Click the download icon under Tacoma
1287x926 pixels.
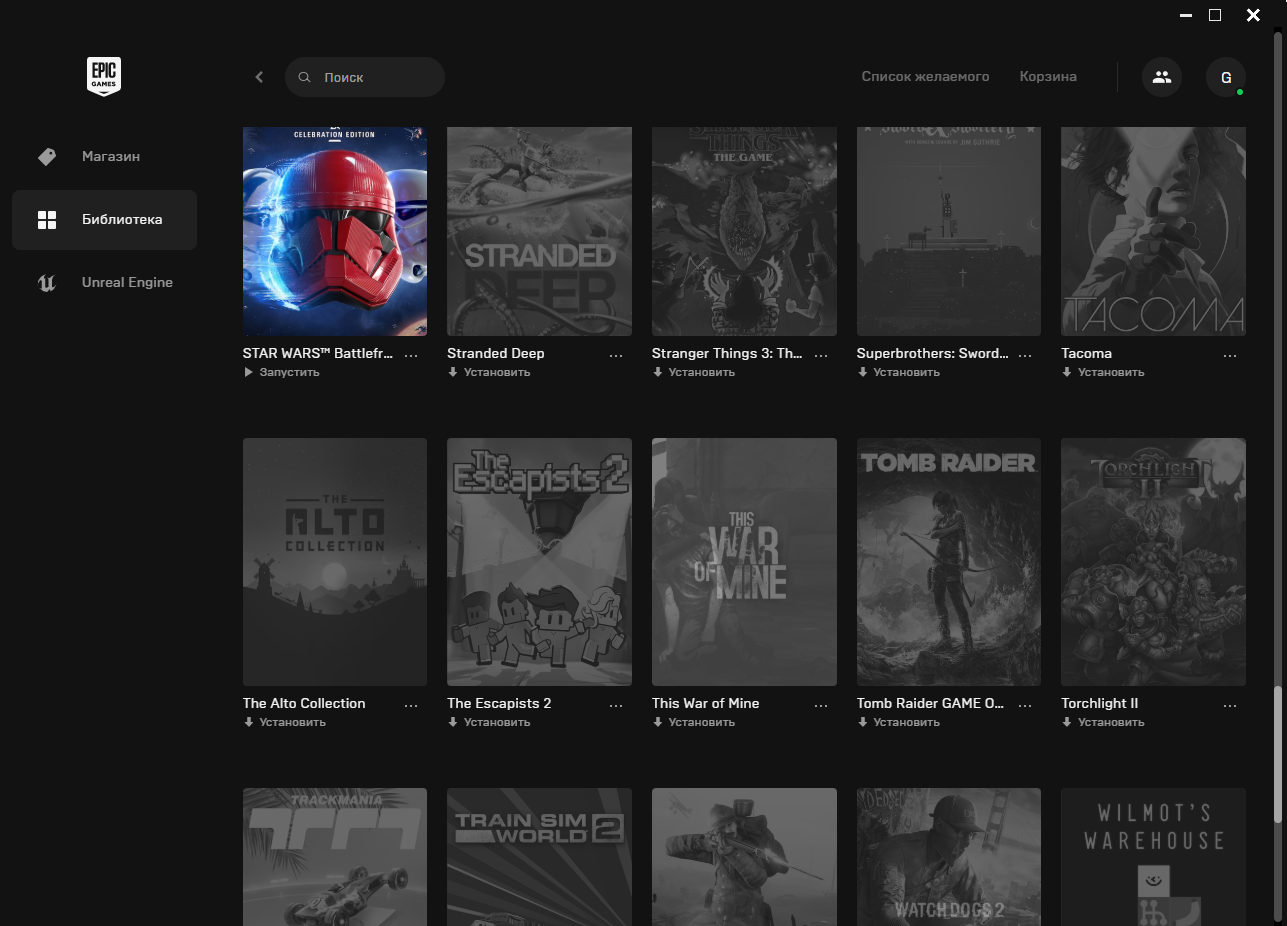pos(1066,372)
